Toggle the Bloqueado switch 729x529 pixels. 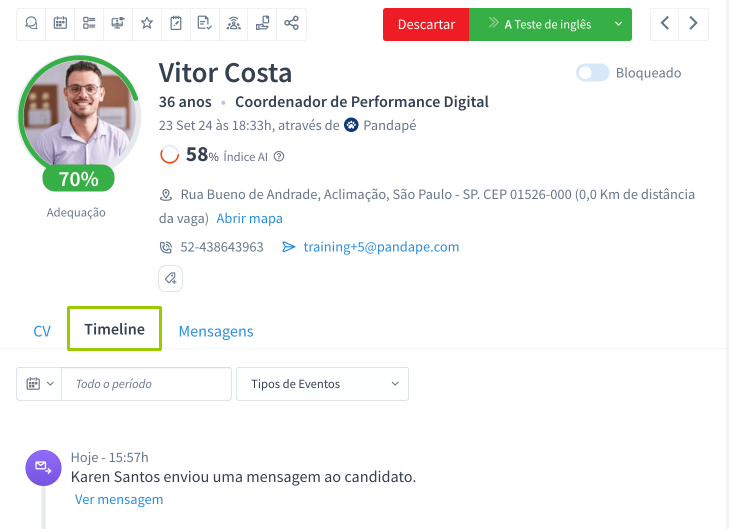pos(592,73)
